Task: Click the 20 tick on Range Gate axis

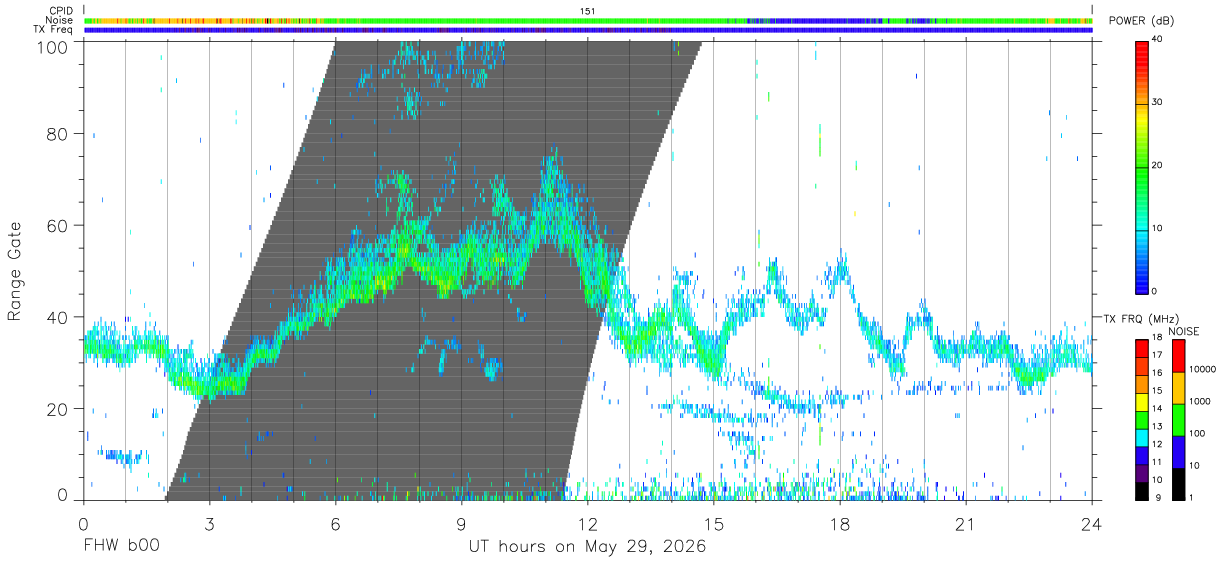Action: (x=57, y=409)
